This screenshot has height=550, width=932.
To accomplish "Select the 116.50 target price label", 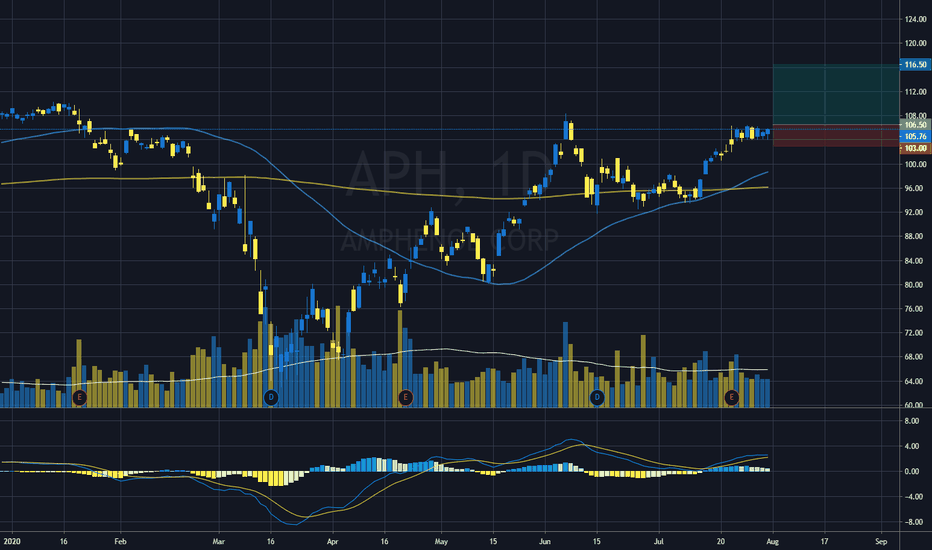I will tap(915, 64).
